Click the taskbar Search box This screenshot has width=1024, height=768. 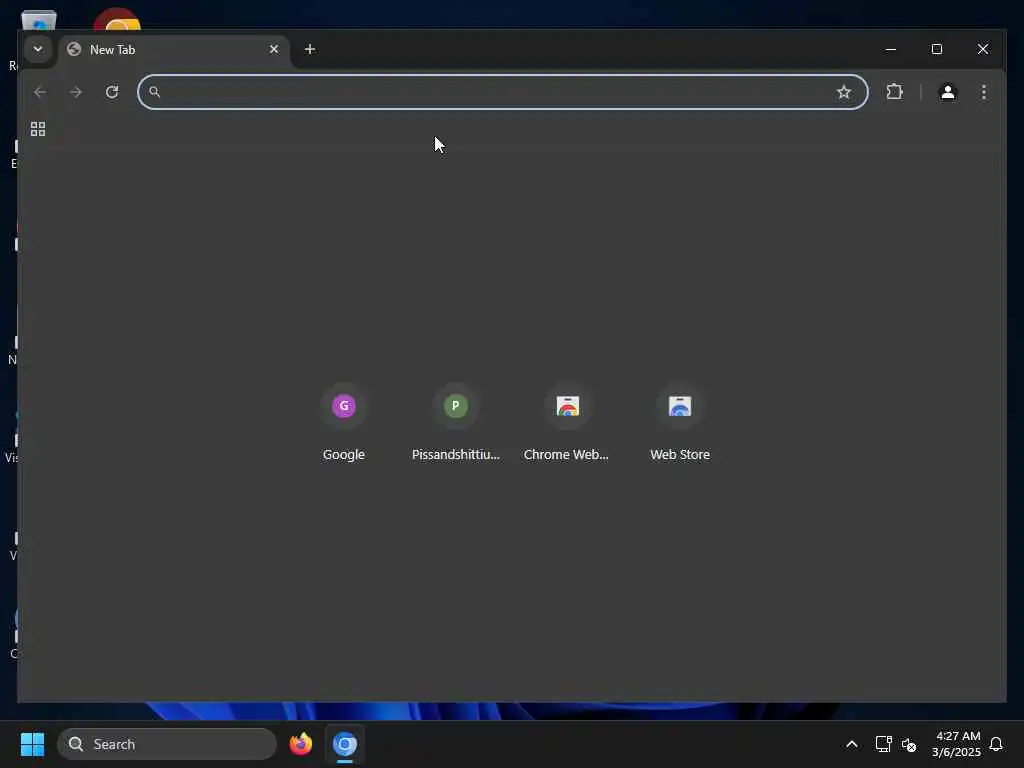(167, 744)
